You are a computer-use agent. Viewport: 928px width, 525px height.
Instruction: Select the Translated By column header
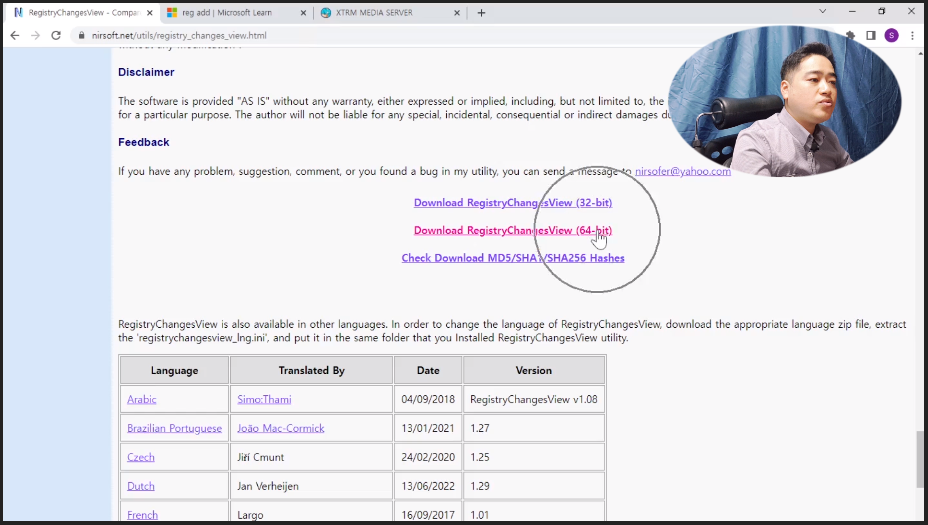point(311,371)
